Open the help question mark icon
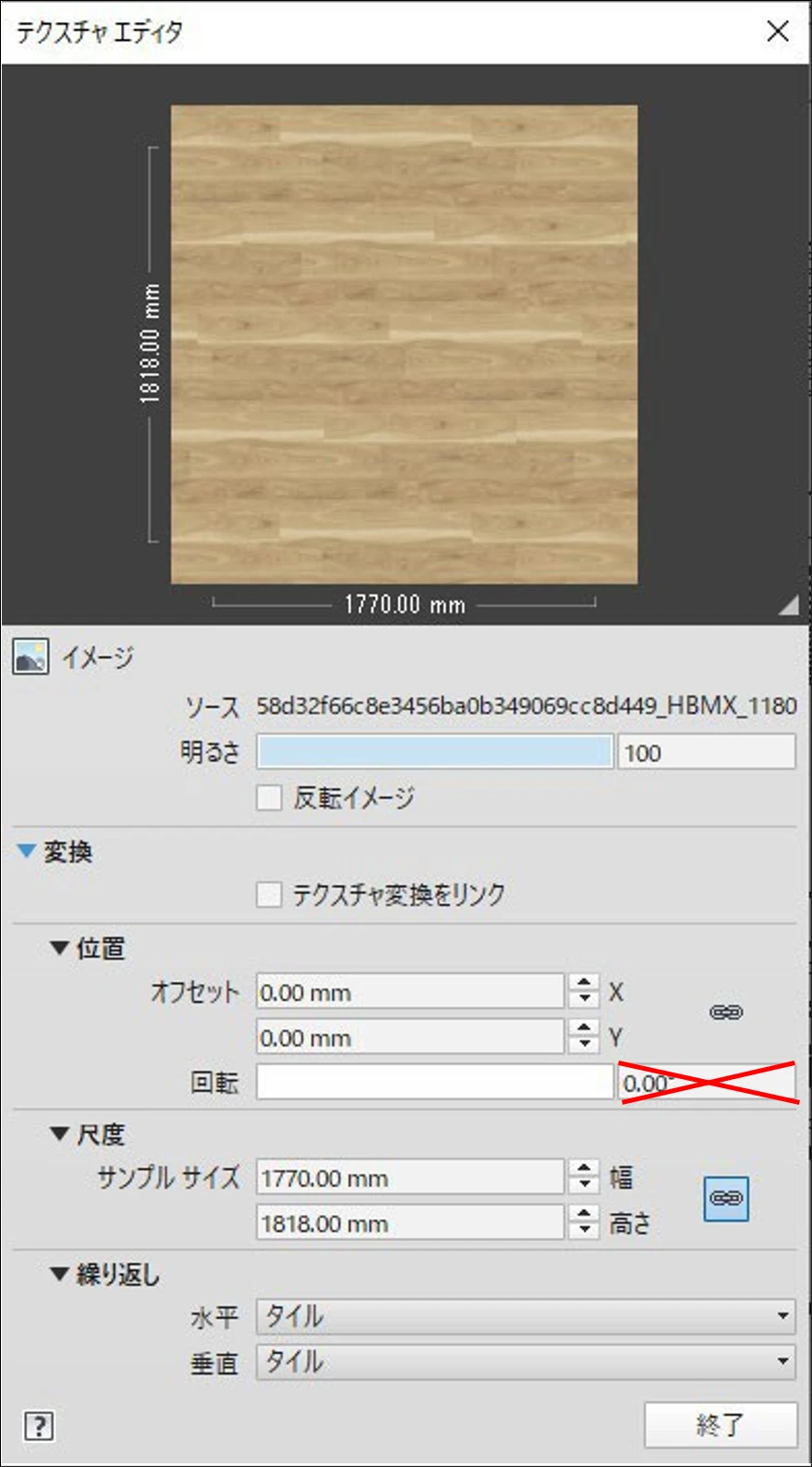Viewport: 812px width, 1467px height. tap(39, 1425)
